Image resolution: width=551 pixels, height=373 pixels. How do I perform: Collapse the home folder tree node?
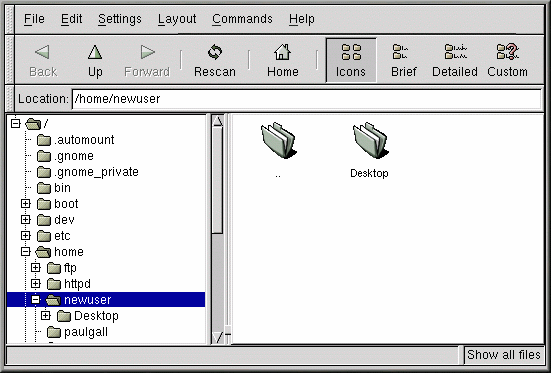[x=26, y=252]
